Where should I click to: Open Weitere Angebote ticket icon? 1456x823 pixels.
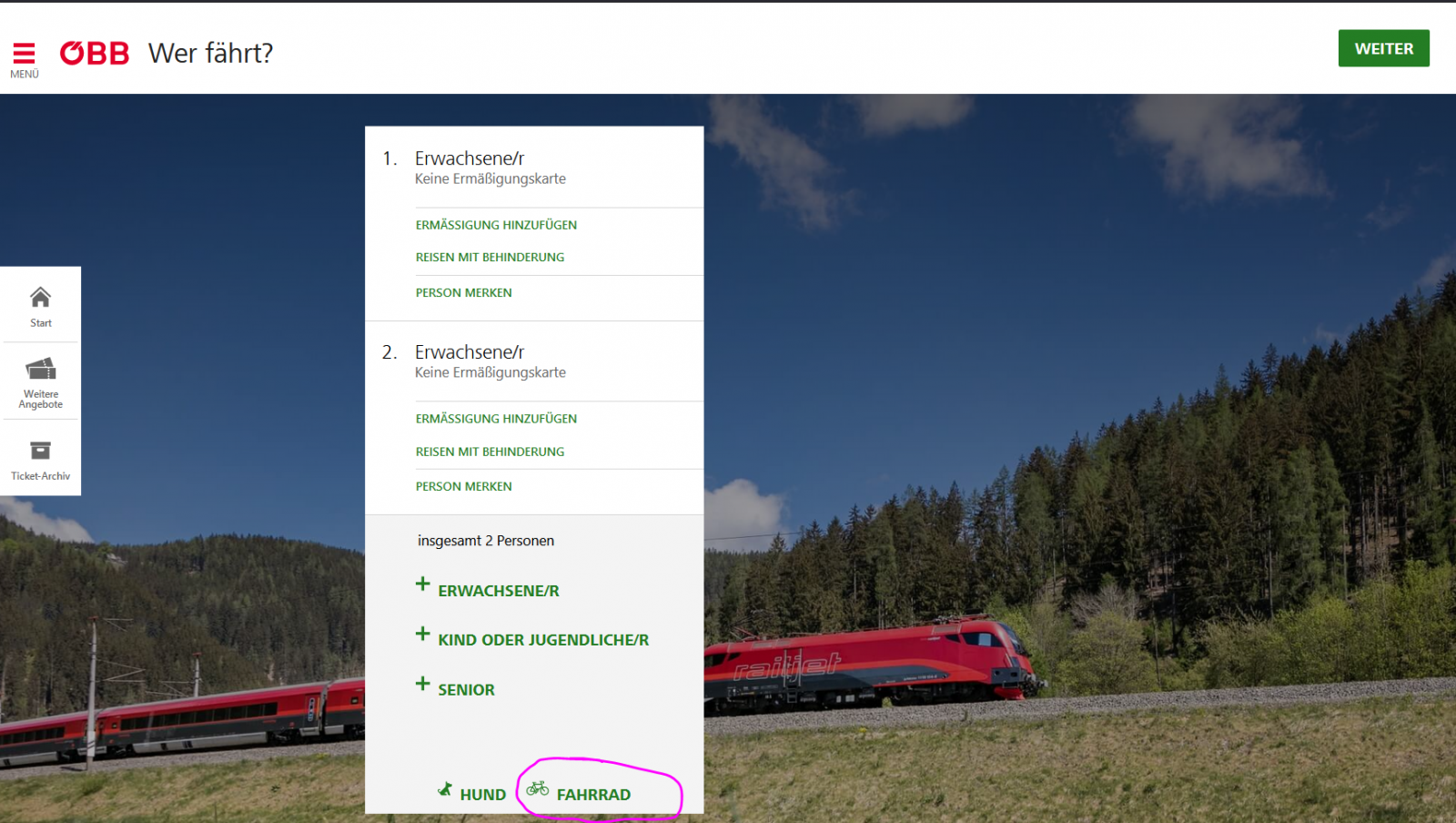[40, 369]
